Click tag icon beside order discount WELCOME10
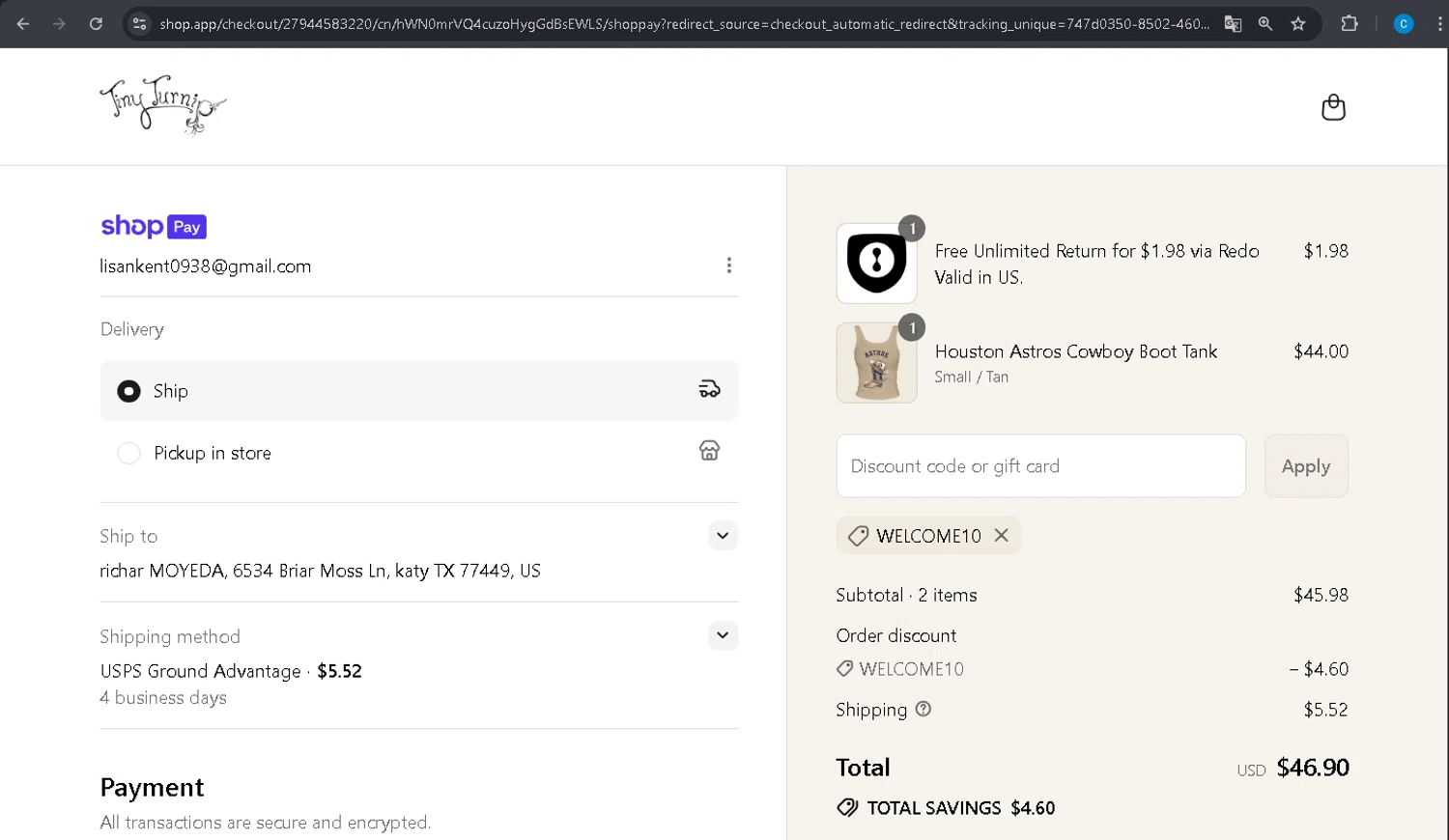The image size is (1449, 840). pyautogui.click(x=844, y=668)
